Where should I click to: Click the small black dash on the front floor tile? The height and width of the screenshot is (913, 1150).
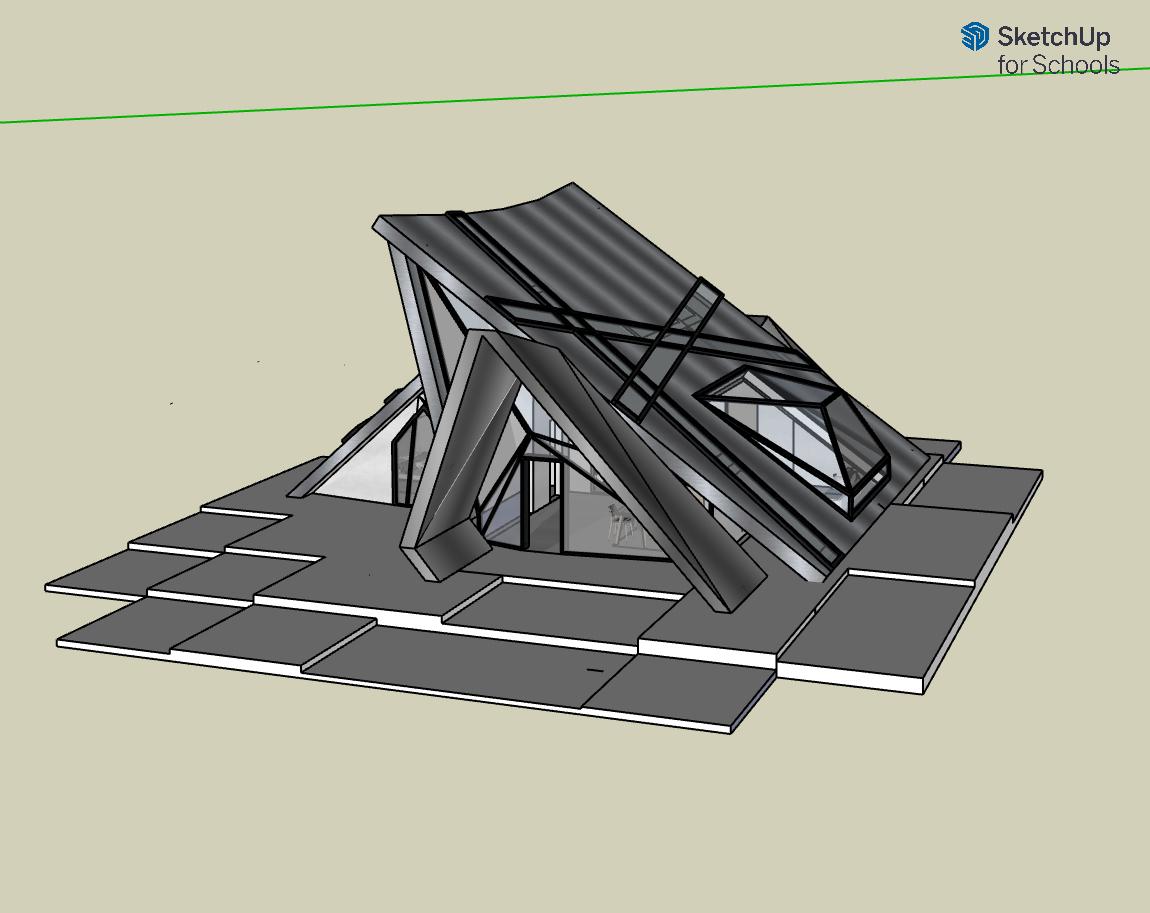click(594, 669)
